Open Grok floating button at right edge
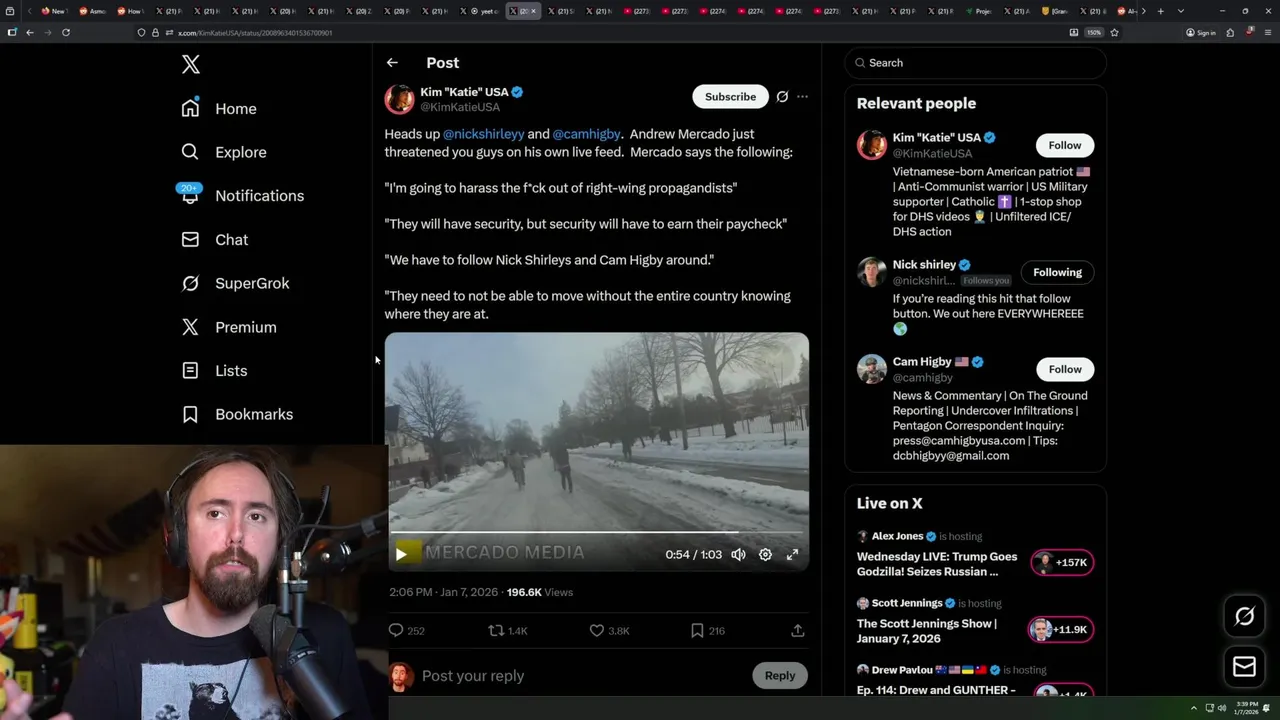Image resolution: width=1280 pixels, height=720 pixels. point(1245,617)
